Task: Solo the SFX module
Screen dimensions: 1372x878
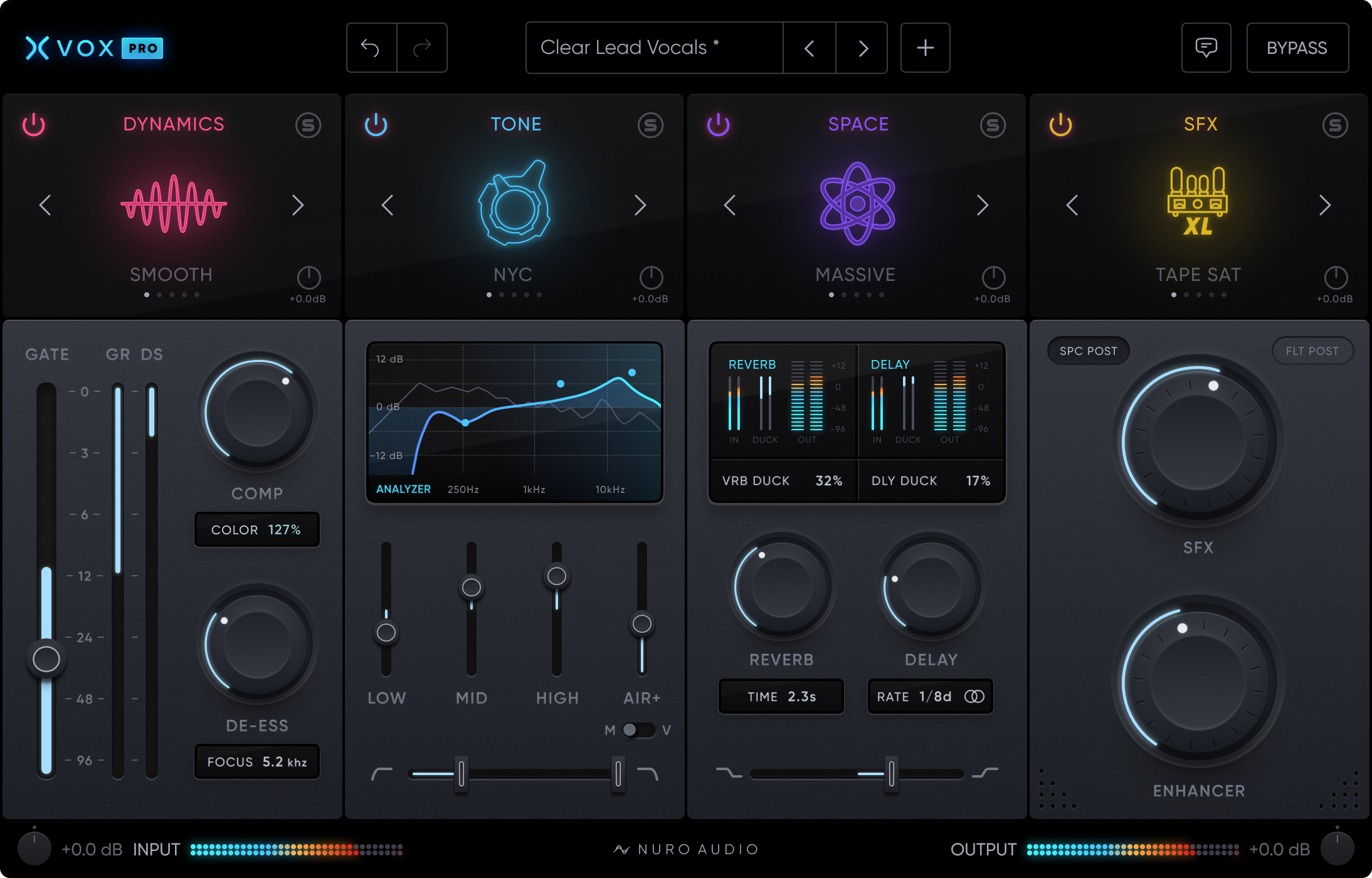Action: pos(1335,125)
